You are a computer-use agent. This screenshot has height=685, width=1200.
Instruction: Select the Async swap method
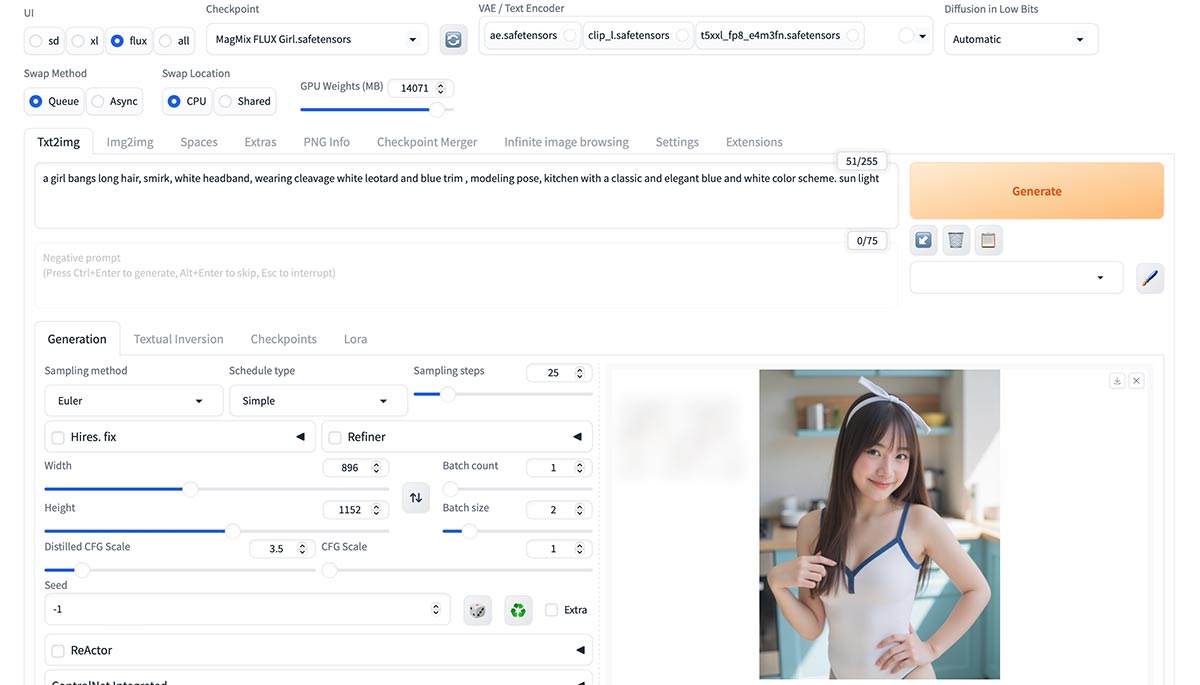(98, 101)
